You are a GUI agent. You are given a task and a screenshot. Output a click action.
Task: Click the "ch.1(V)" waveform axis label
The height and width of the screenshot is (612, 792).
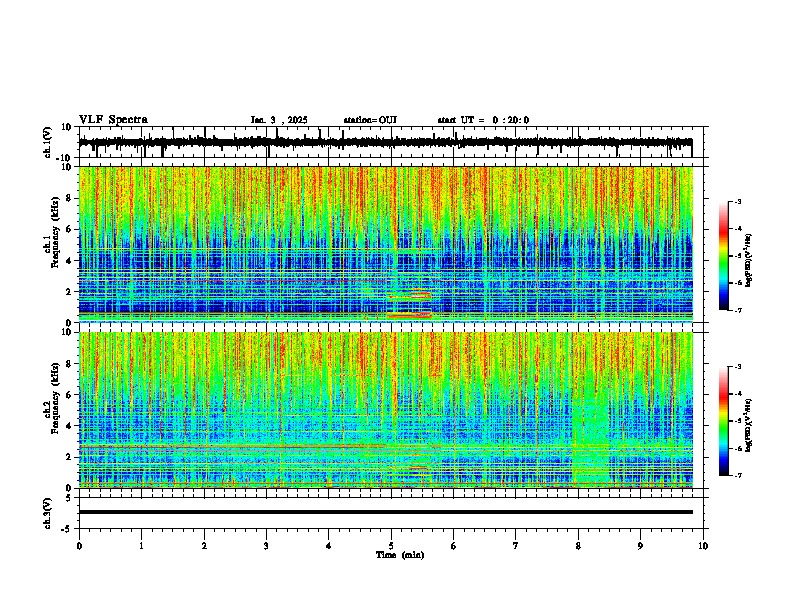48,142
